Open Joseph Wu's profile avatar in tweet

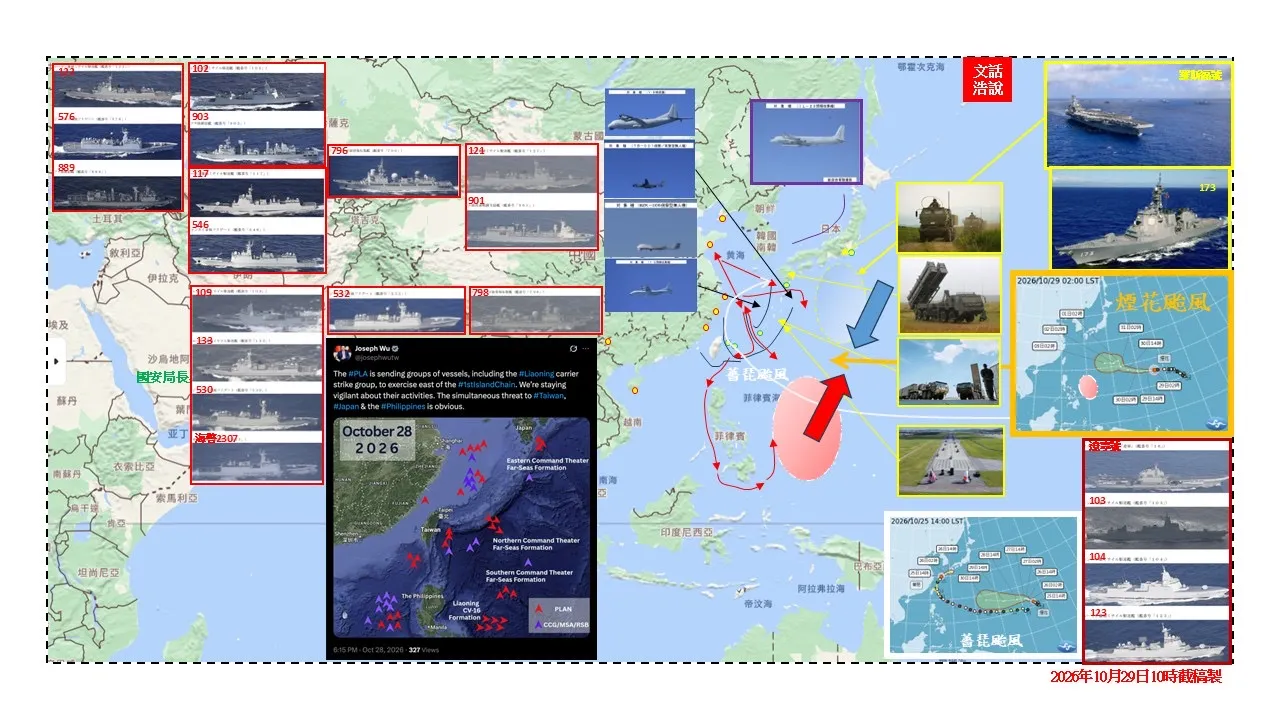tap(342, 353)
